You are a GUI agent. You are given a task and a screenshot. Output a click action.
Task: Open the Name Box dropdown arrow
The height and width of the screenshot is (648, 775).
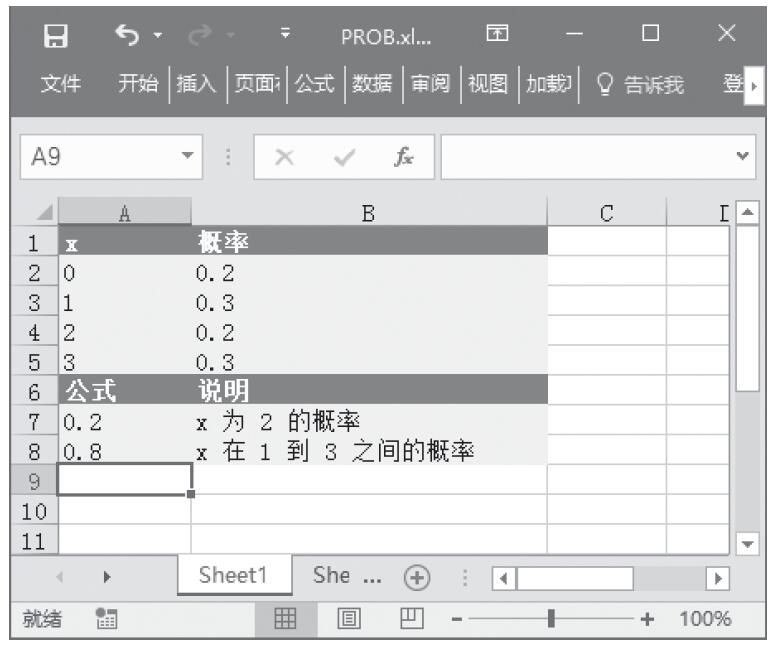[x=185, y=158]
